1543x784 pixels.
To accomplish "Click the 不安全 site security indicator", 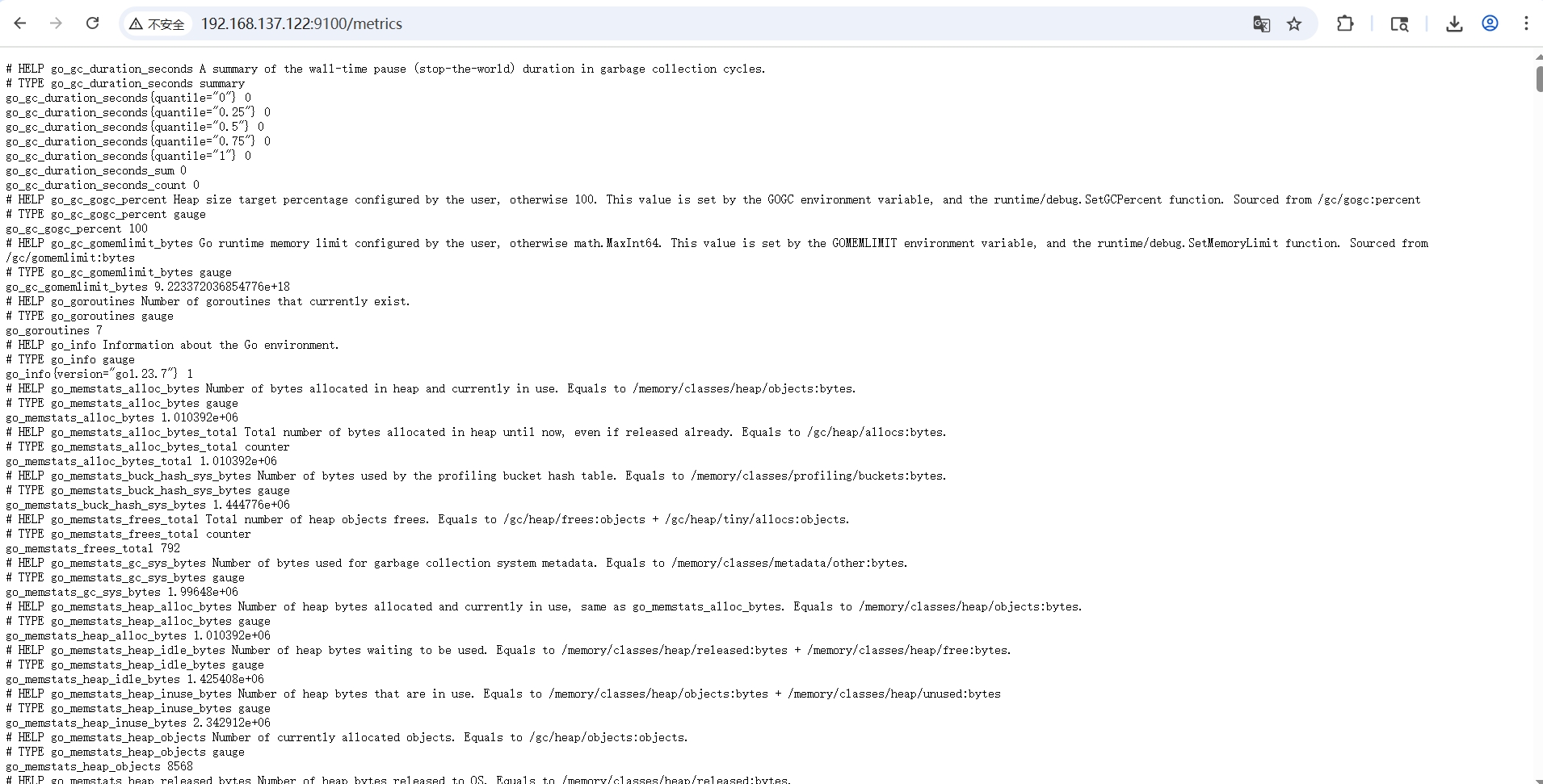I will [x=158, y=24].
